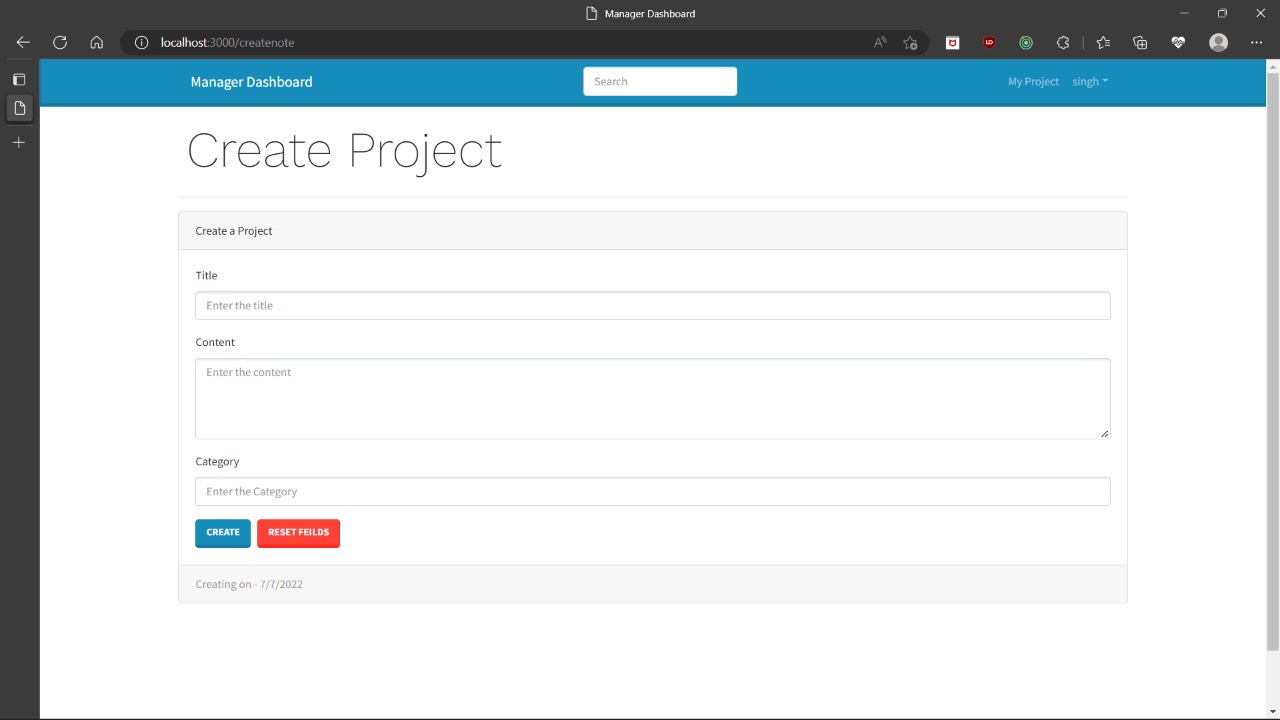Click the 'Title' field label
Viewport: 1280px width, 720px height.
point(206,276)
